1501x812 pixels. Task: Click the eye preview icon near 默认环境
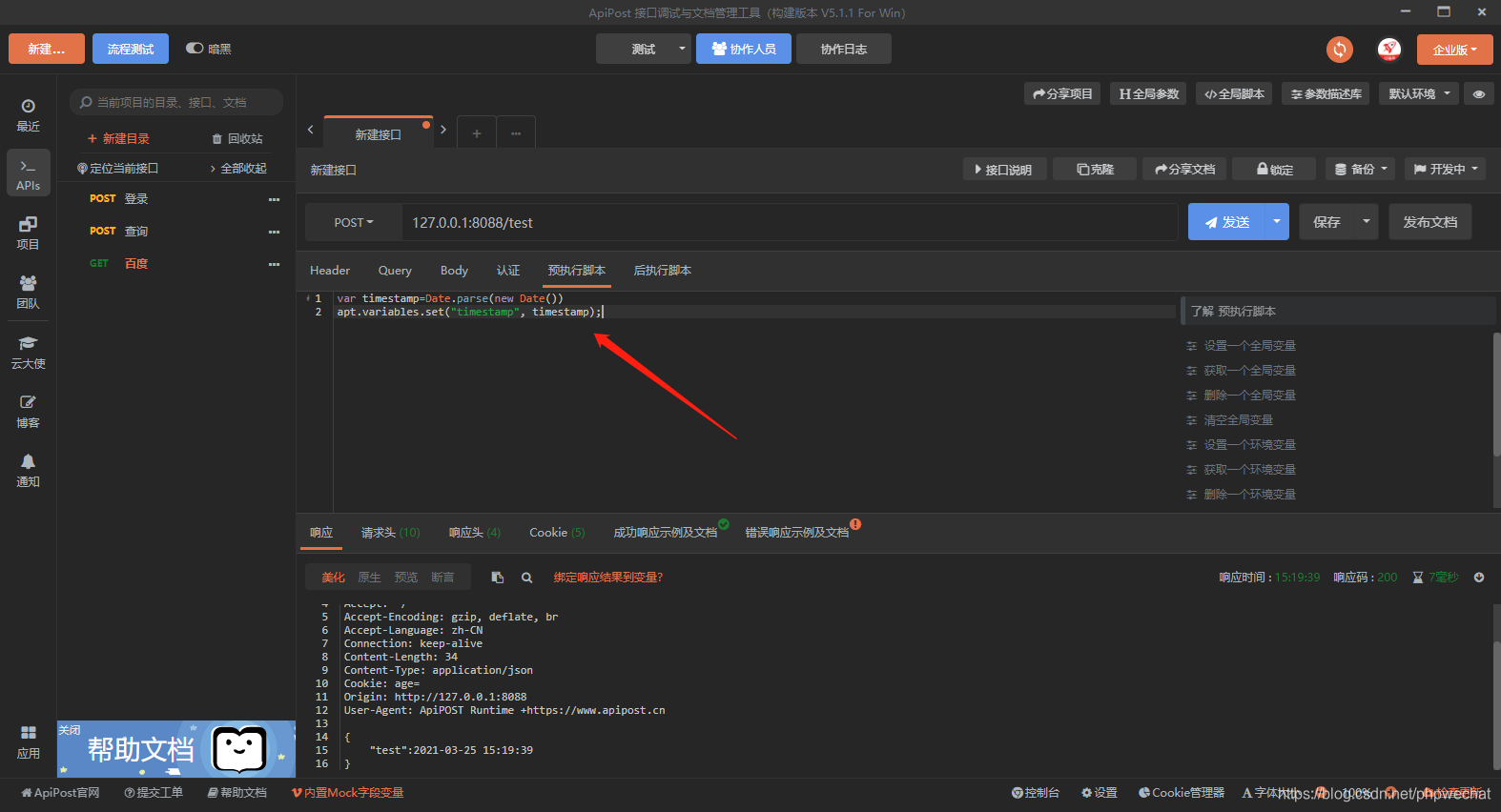click(1479, 93)
